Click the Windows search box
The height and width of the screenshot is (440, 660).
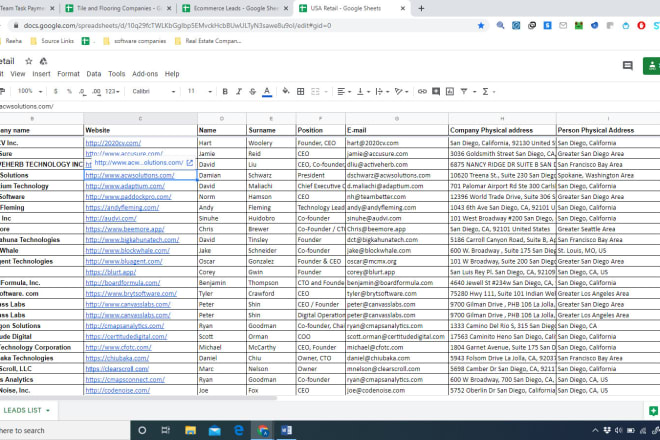(x=64, y=430)
